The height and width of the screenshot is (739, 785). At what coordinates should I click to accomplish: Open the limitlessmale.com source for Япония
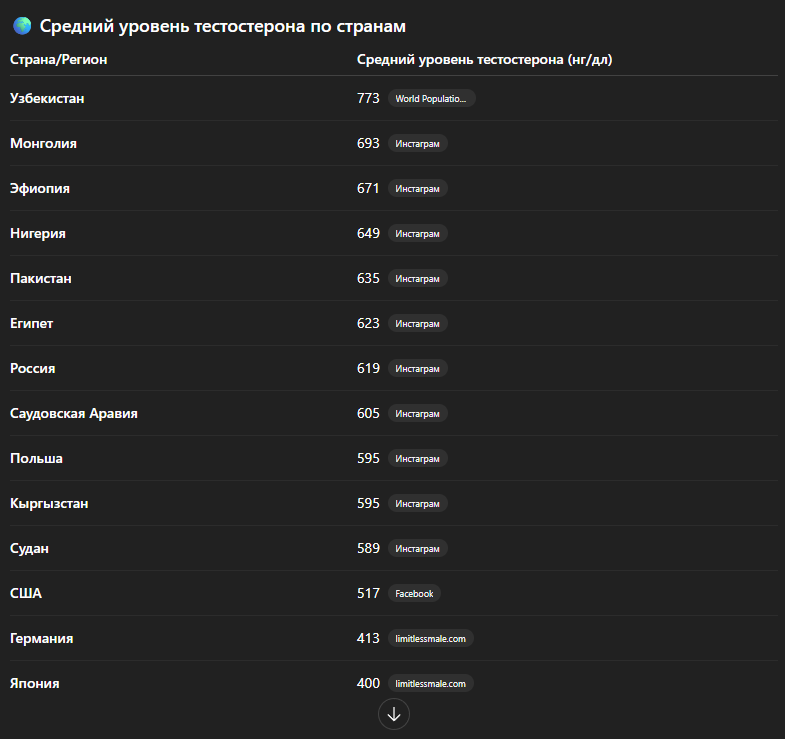tap(430, 684)
